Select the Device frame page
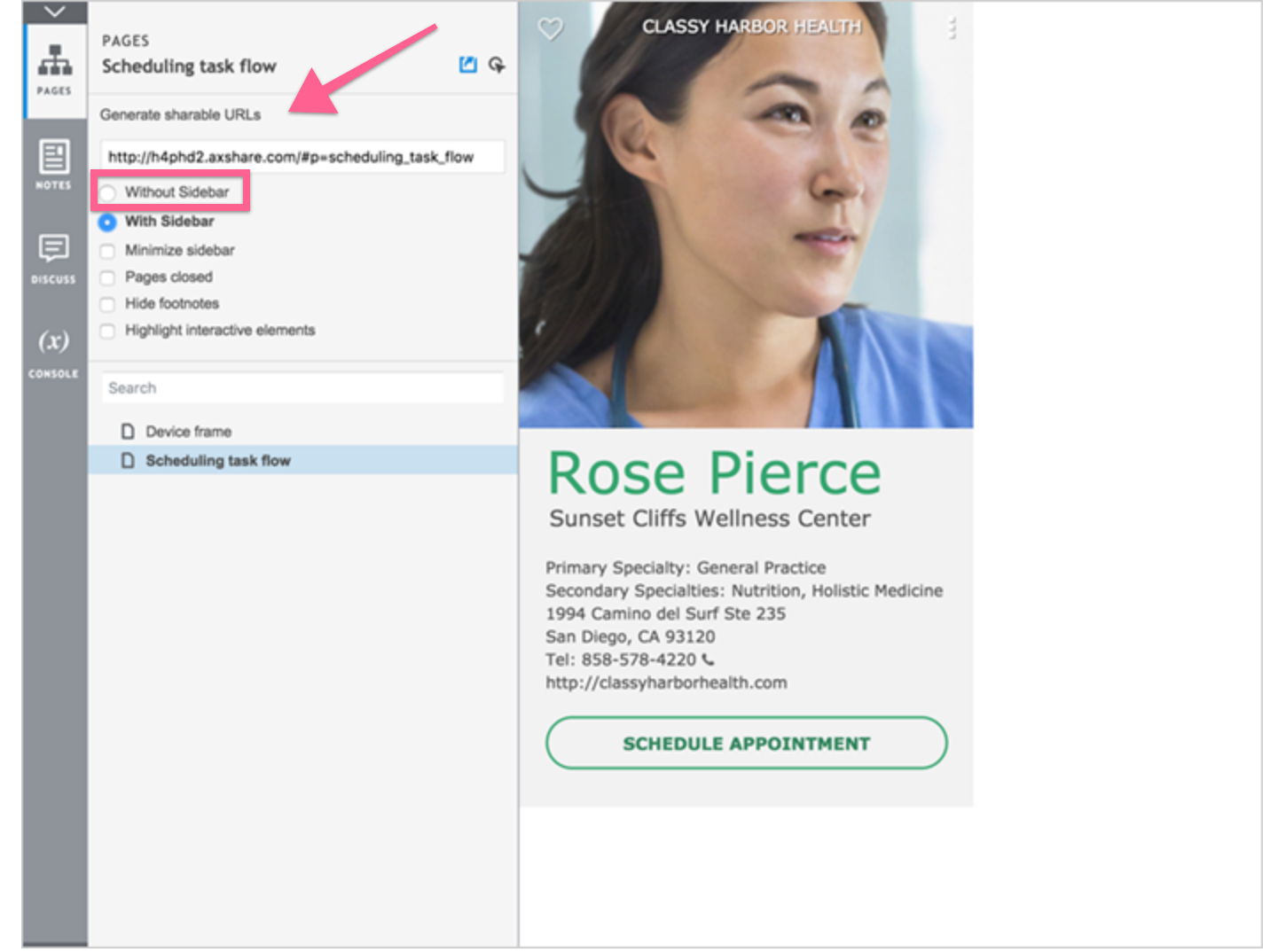Viewport: 1270px width, 952px height. coord(188,432)
